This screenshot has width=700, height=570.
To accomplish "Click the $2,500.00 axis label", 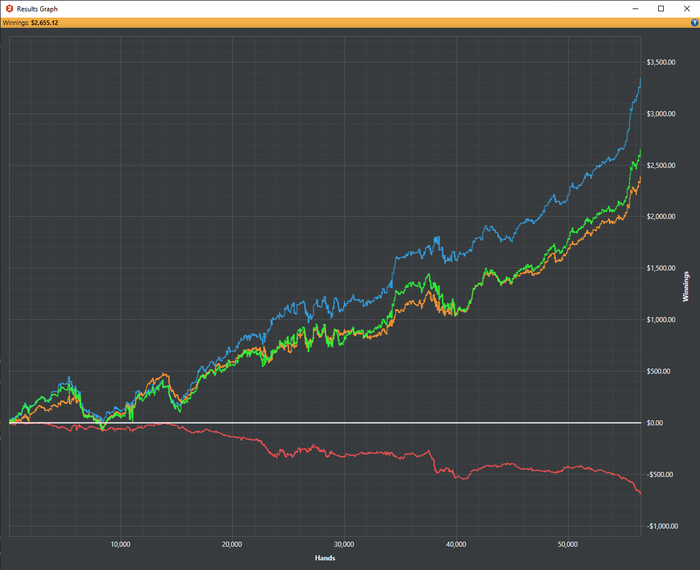I will [x=661, y=166].
